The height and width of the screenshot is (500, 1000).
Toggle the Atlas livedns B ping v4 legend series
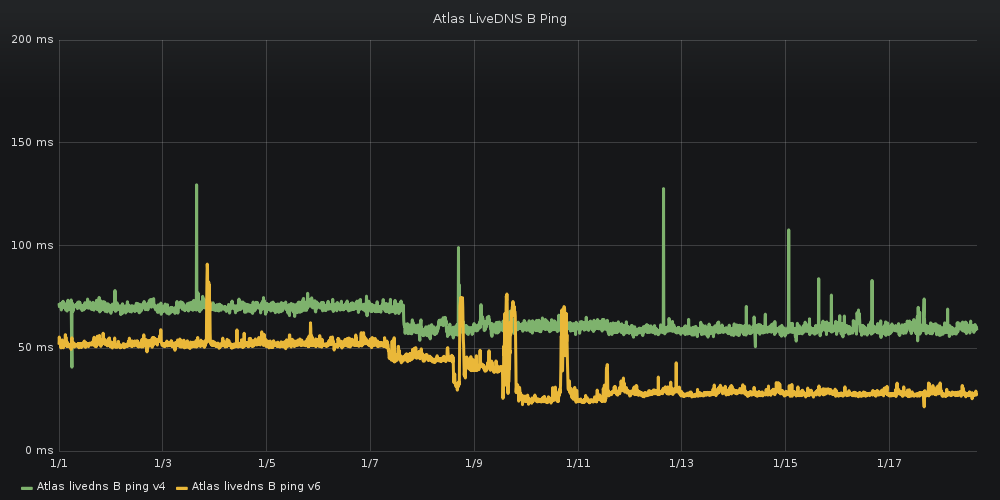pos(100,487)
